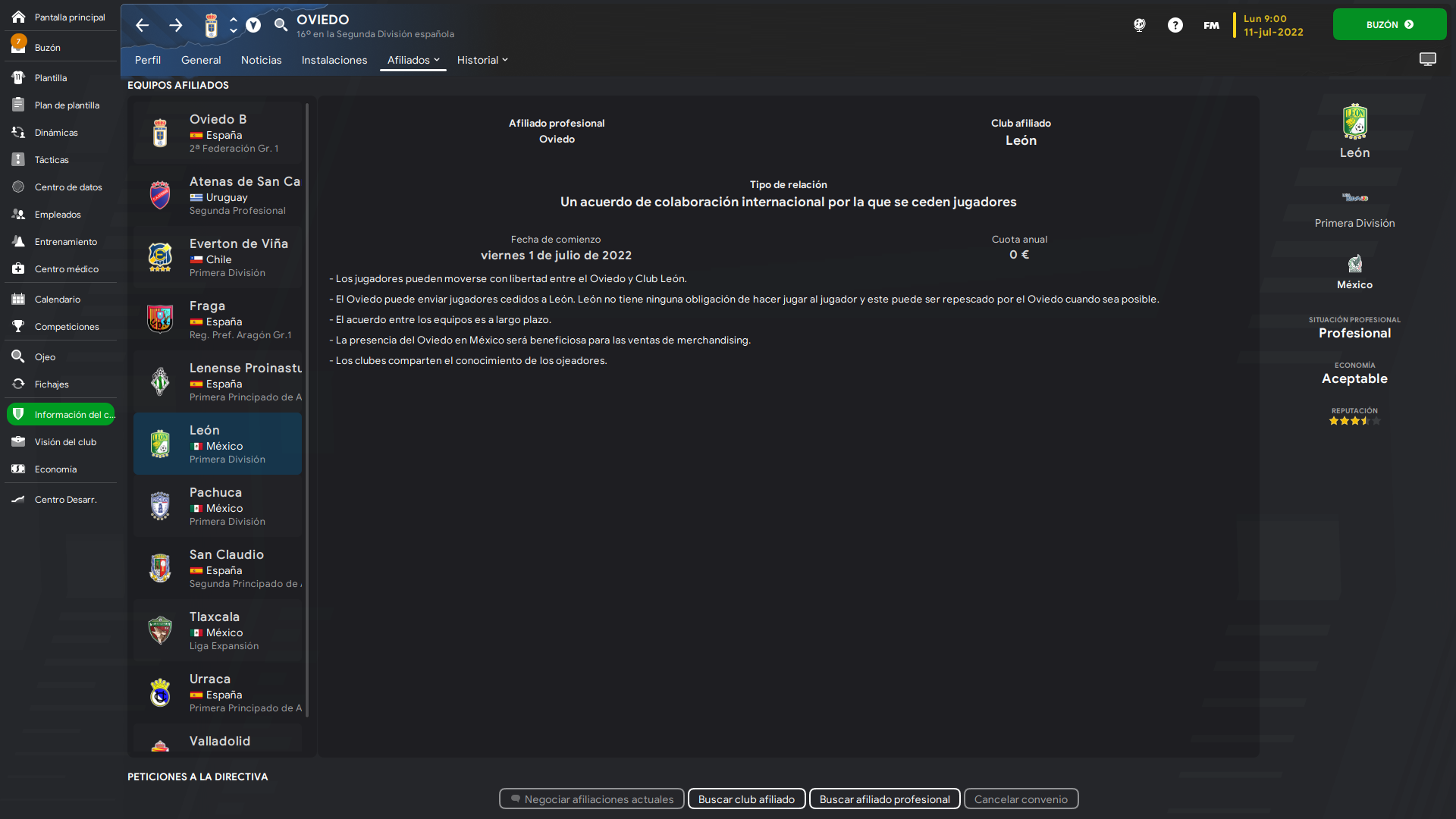
Task: Open Centro médico in sidebar
Action: 66,269
